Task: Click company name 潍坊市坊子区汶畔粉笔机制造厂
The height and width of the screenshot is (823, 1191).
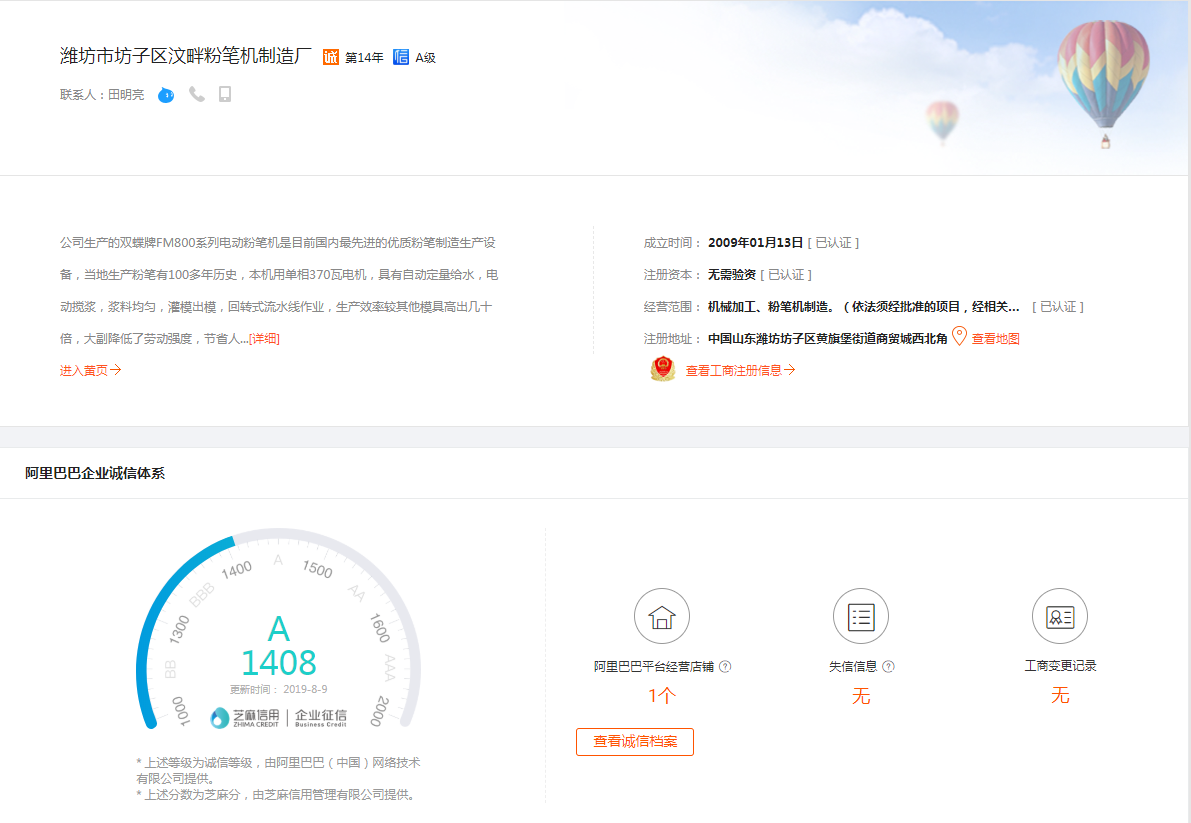Action: tap(186, 56)
